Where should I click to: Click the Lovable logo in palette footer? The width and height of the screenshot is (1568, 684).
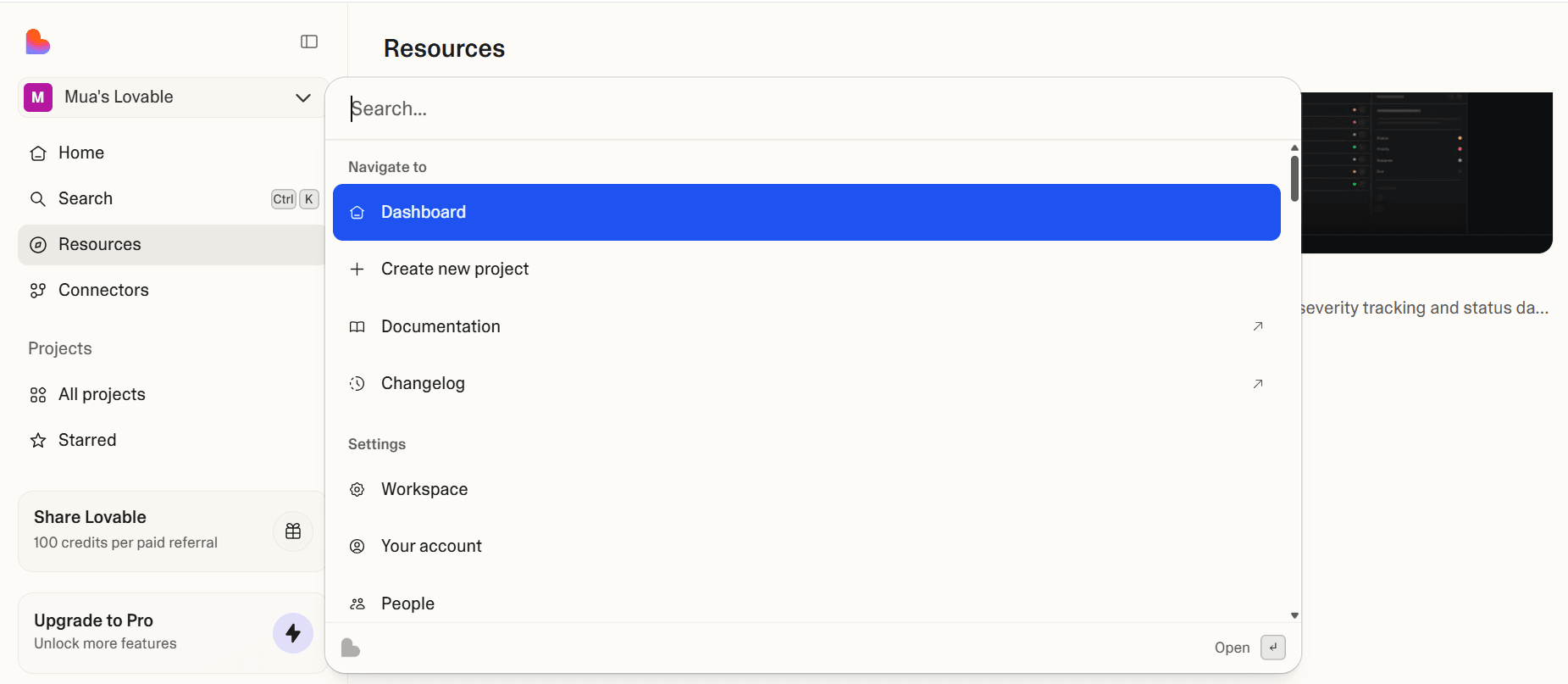pos(351,648)
